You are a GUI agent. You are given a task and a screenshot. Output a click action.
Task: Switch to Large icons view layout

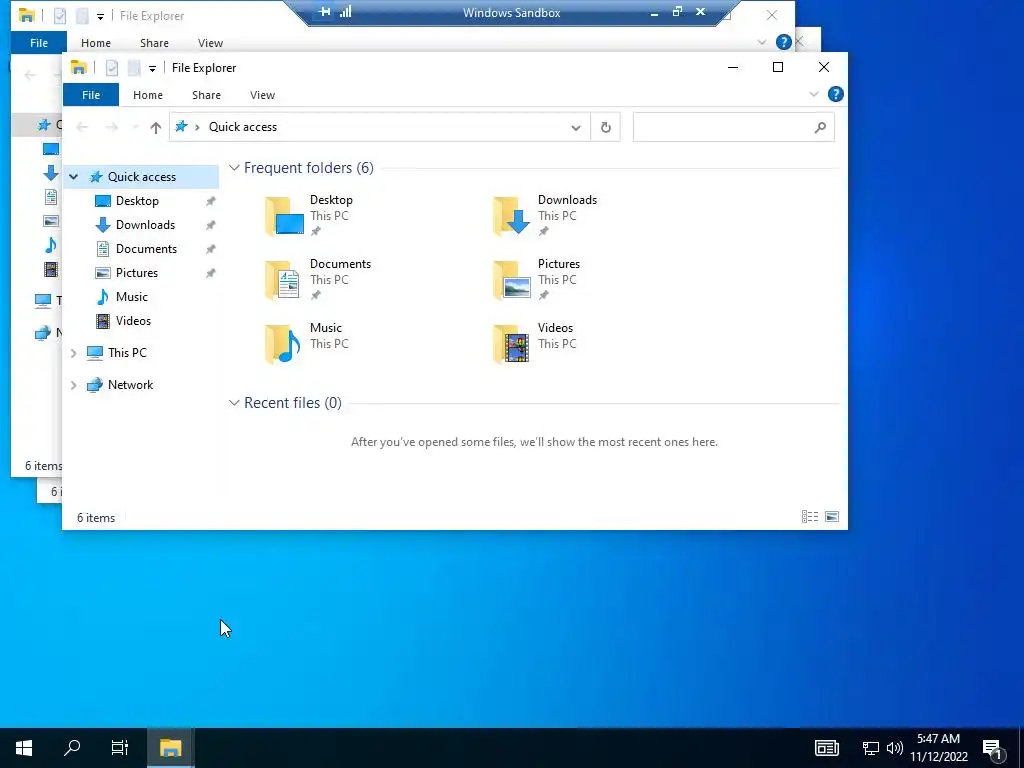tap(832, 517)
